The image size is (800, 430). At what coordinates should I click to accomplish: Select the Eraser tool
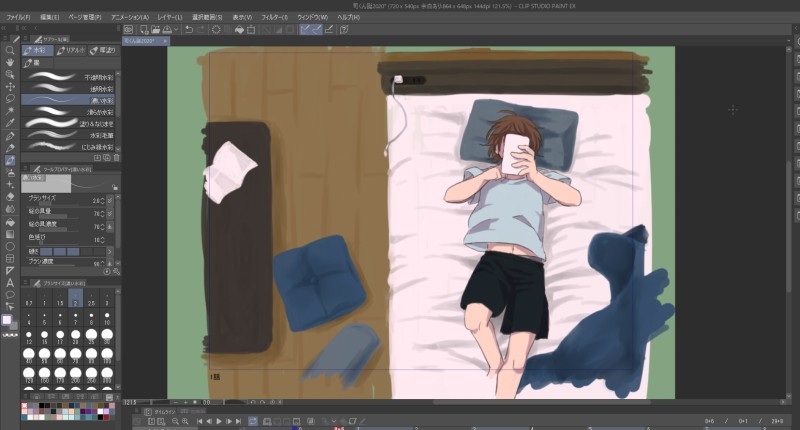tap(10, 197)
